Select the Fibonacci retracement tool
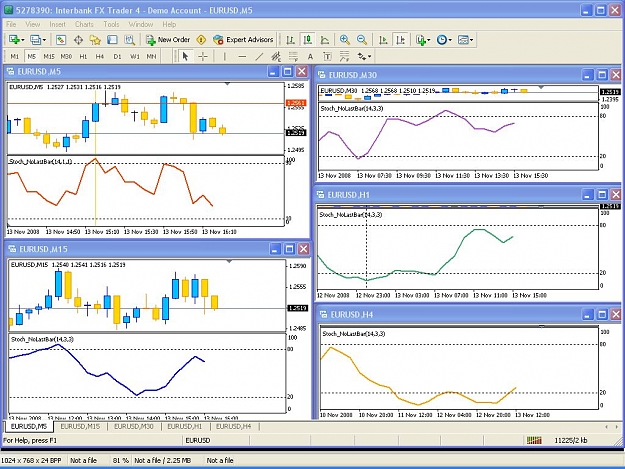Viewport: 625px width, 469px height. [x=293, y=56]
